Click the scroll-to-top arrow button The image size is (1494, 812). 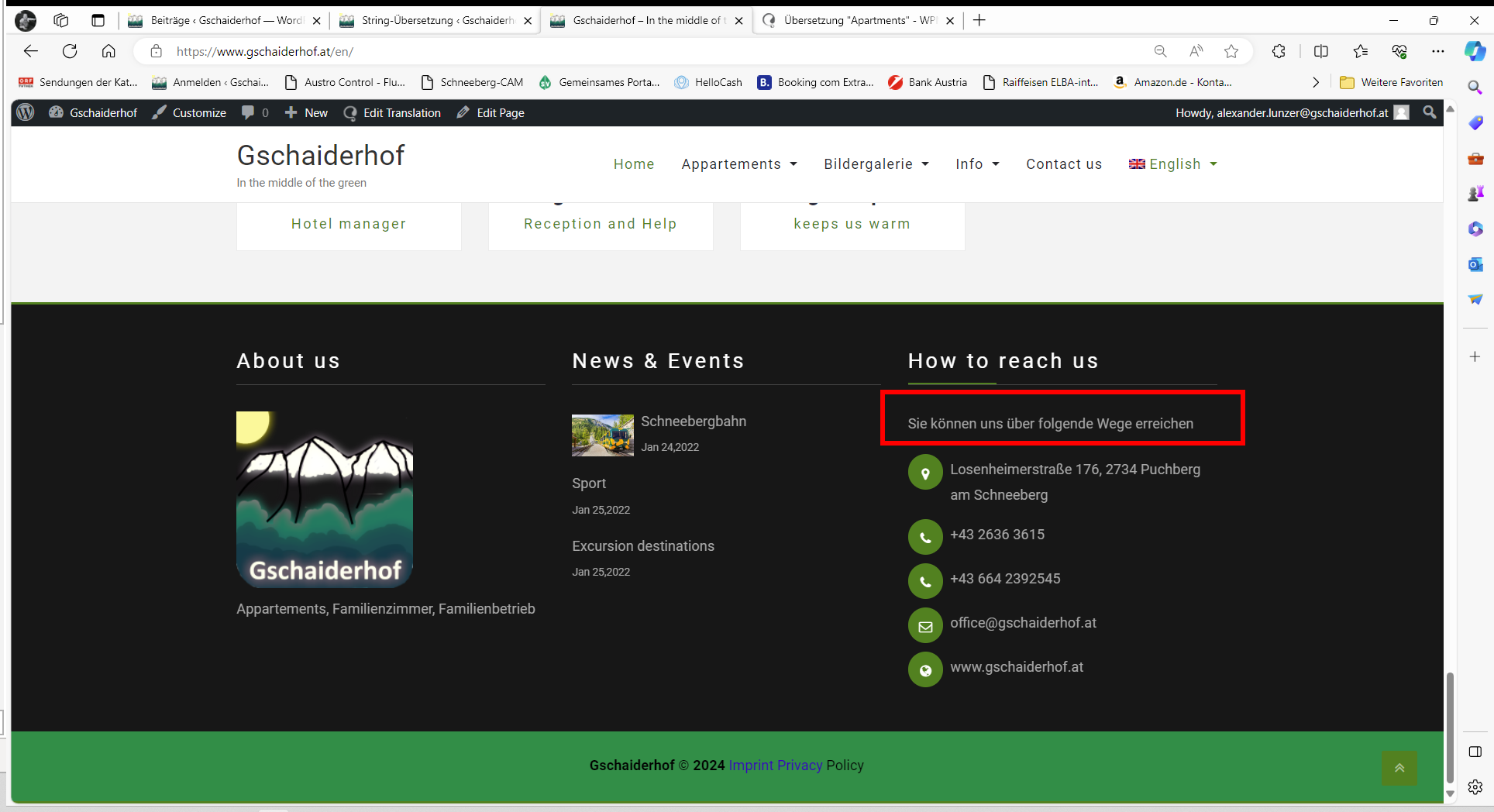coord(1399,768)
